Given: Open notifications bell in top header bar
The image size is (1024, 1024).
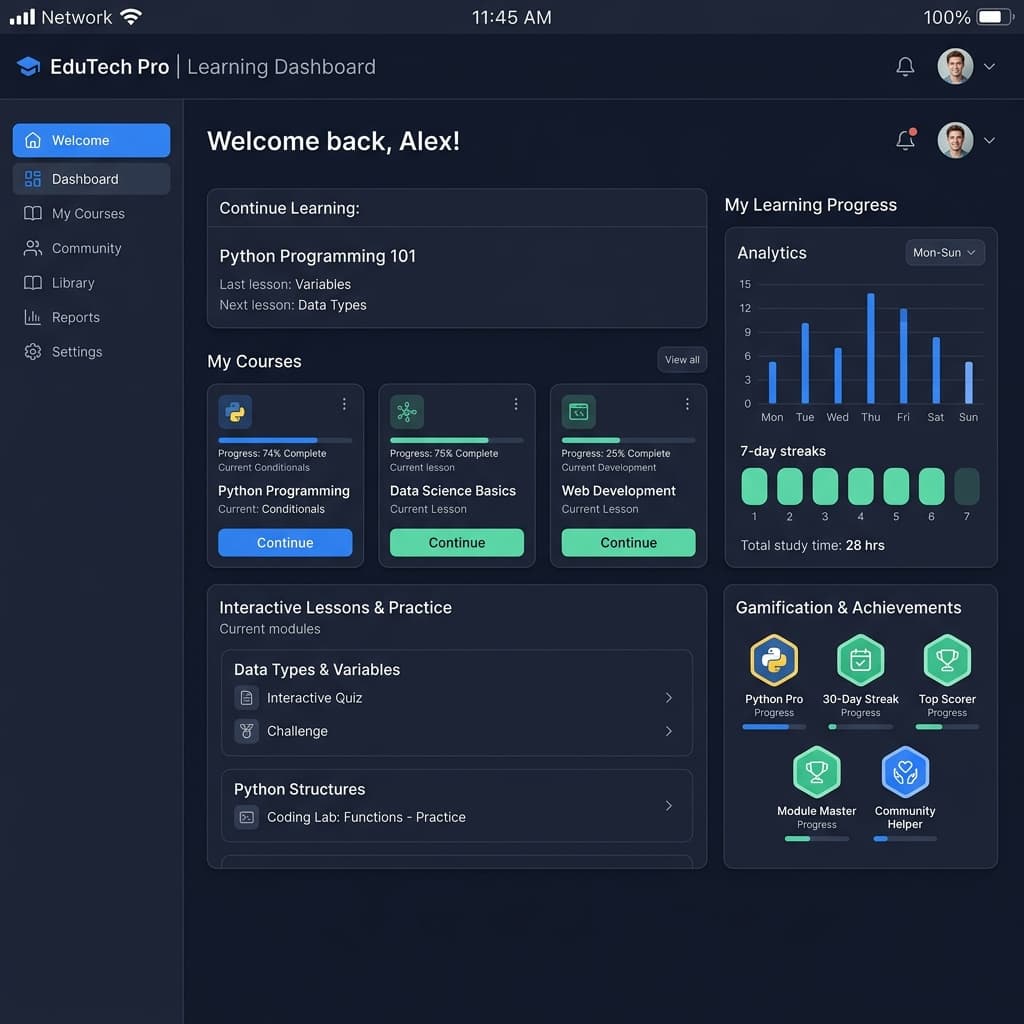Looking at the screenshot, I should click(905, 67).
